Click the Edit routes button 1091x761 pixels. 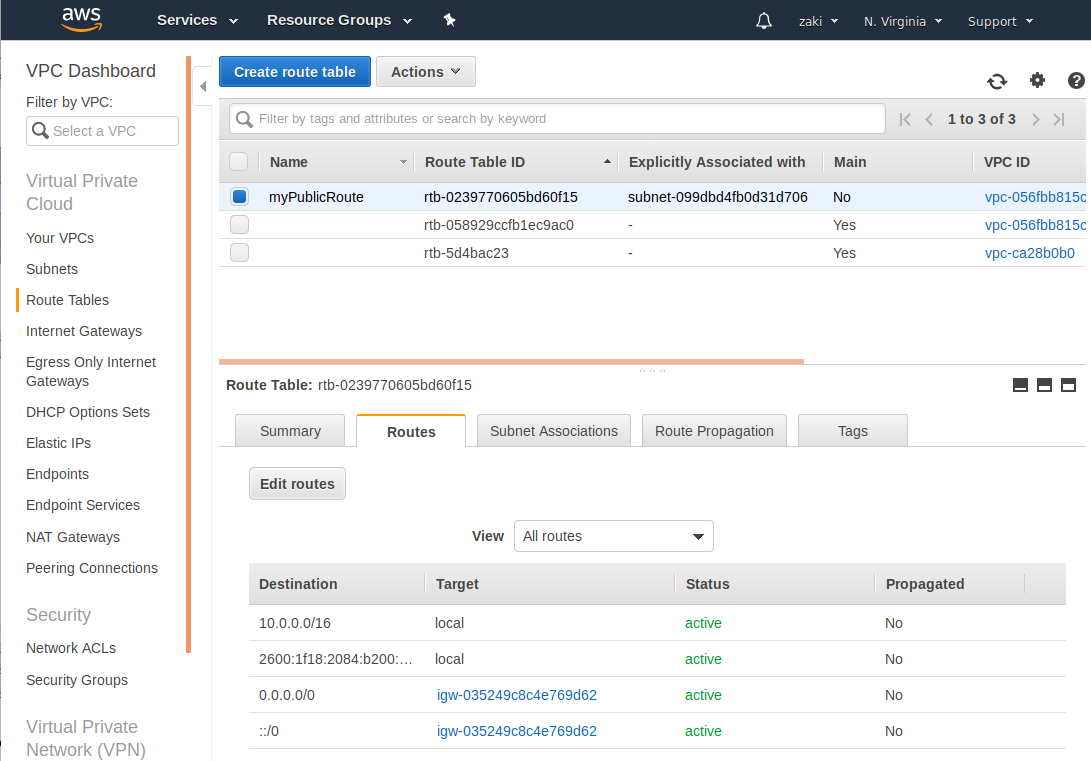pyautogui.click(x=297, y=483)
